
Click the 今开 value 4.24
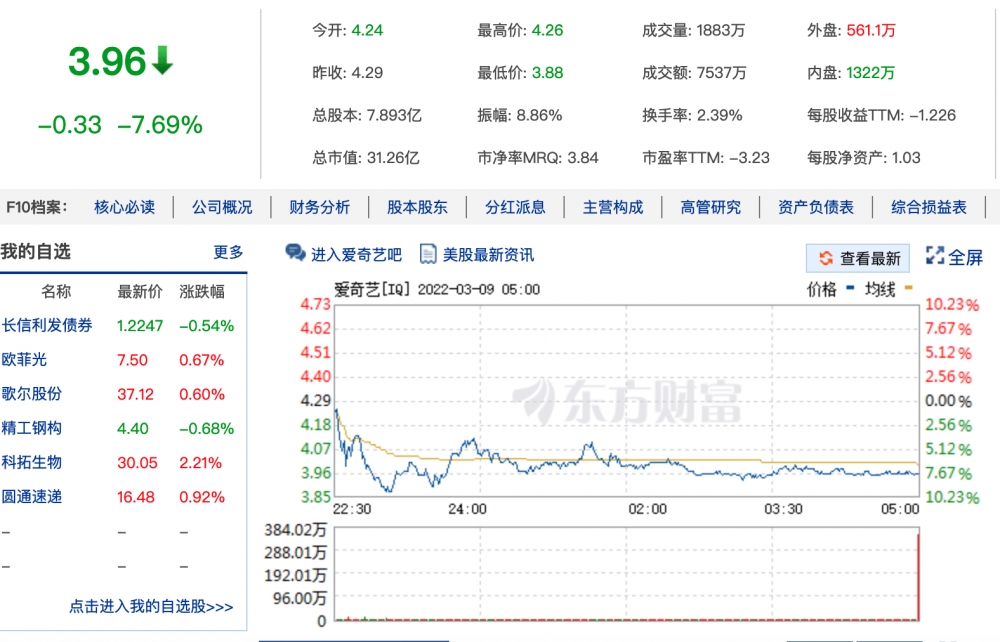[x=367, y=30]
